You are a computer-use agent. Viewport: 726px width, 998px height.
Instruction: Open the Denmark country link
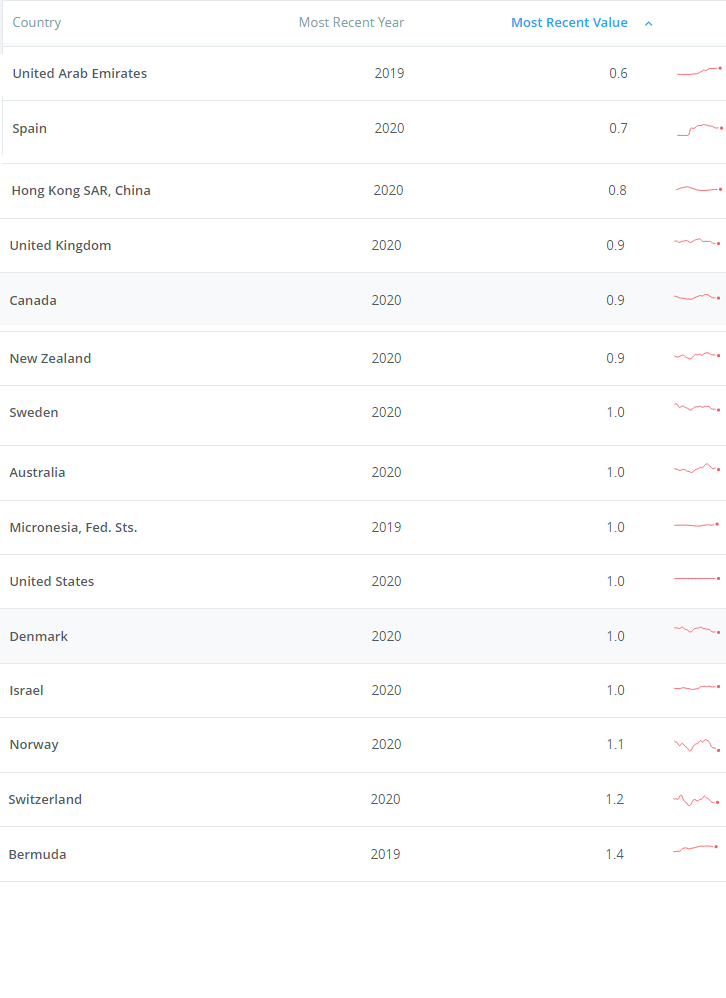[x=38, y=636]
